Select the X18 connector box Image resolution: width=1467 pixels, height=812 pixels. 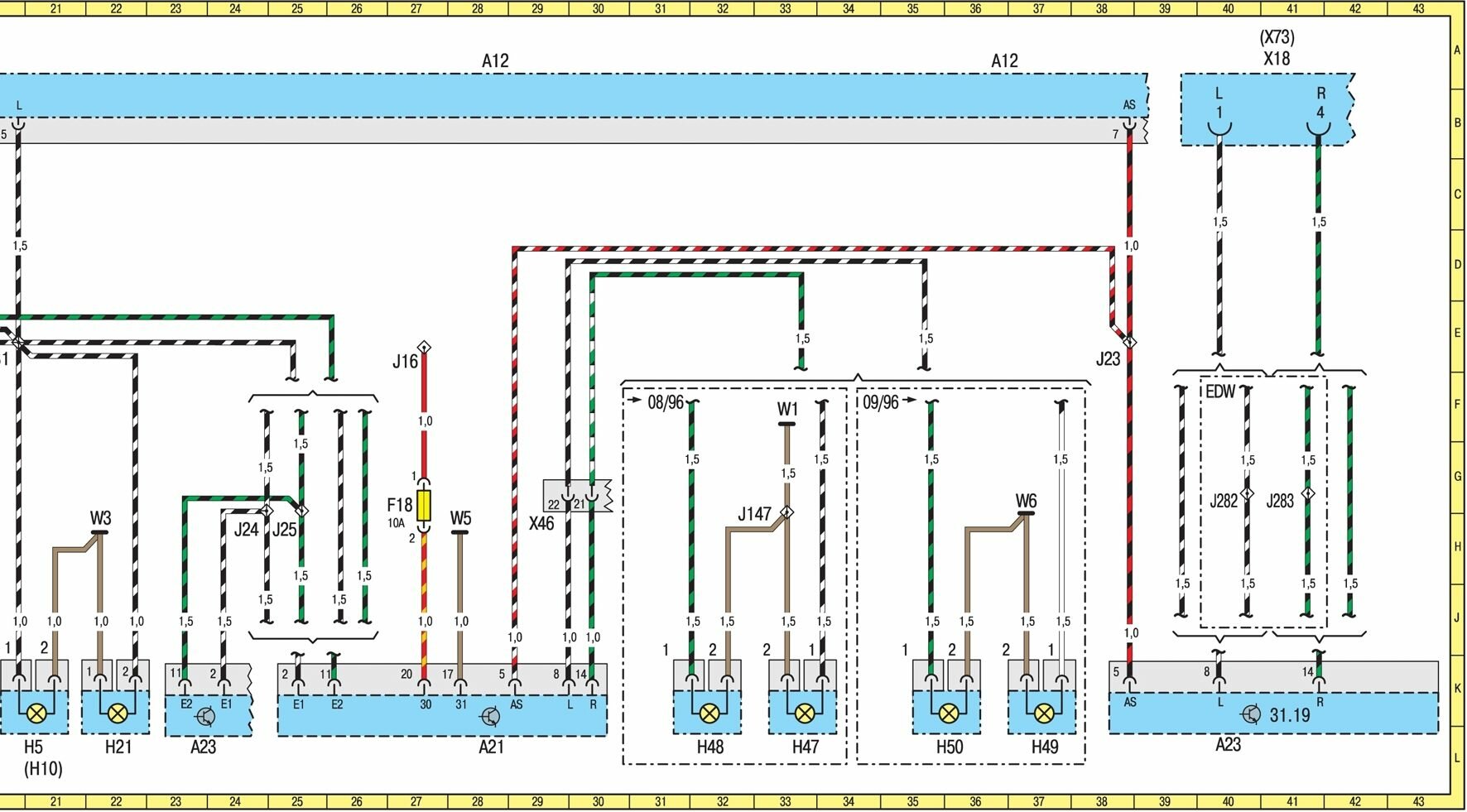pos(1267,109)
